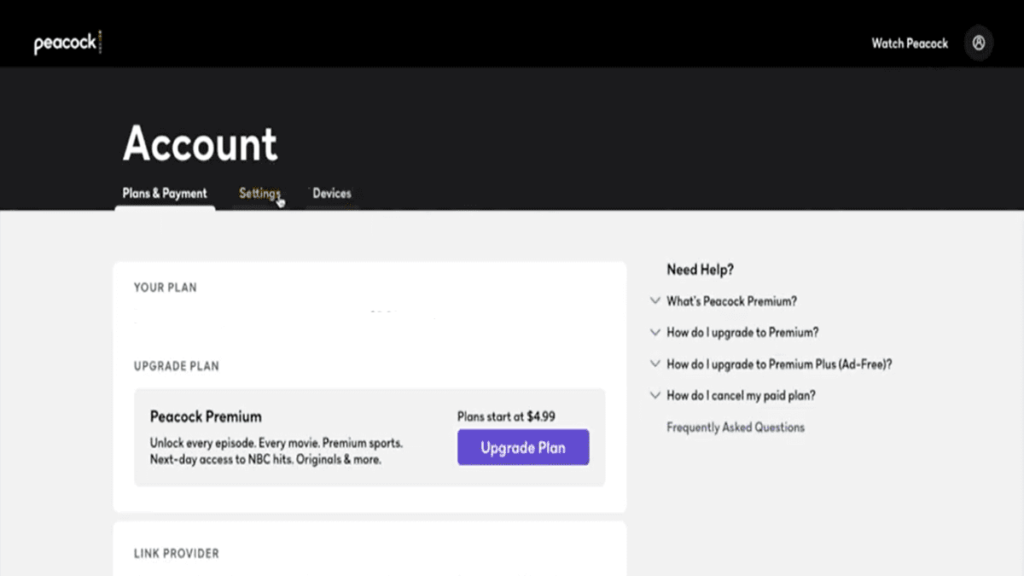Click "How do I upgrade to Premium?" text

tap(742, 332)
